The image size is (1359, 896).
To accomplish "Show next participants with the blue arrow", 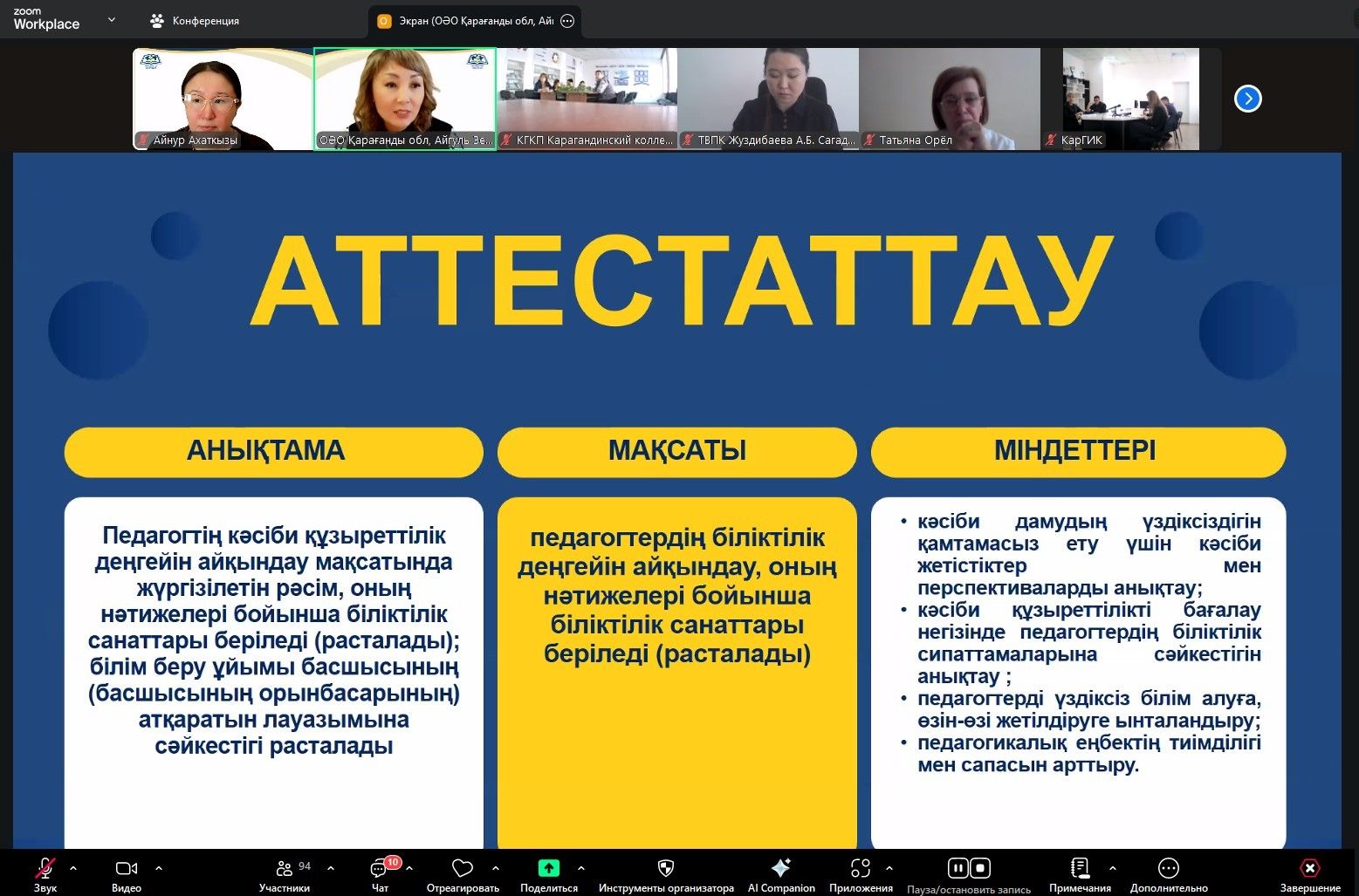I will [x=1247, y=99].
